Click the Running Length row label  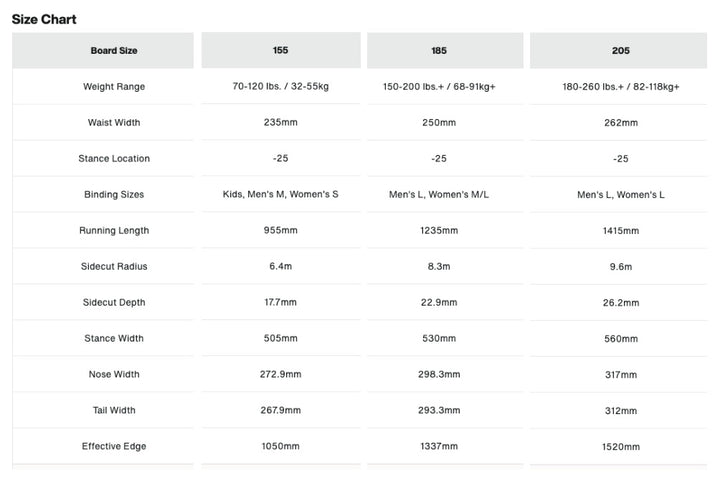pos(114,230)
